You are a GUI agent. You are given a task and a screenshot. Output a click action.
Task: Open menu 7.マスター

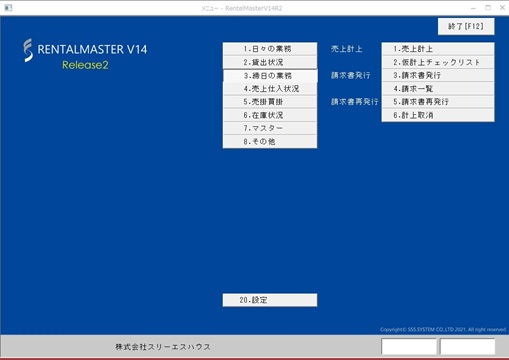pos(270,128)
